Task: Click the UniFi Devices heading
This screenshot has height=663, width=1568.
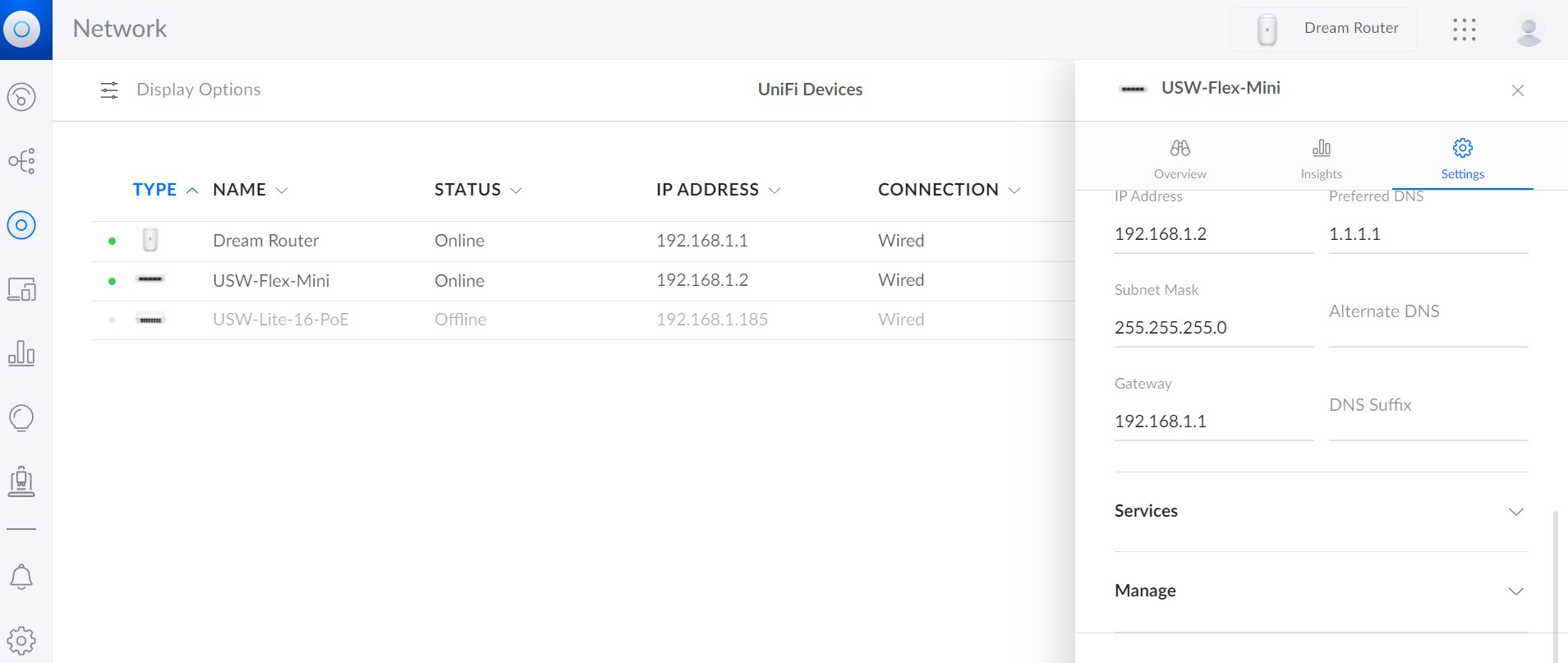Action: point(810,90)
